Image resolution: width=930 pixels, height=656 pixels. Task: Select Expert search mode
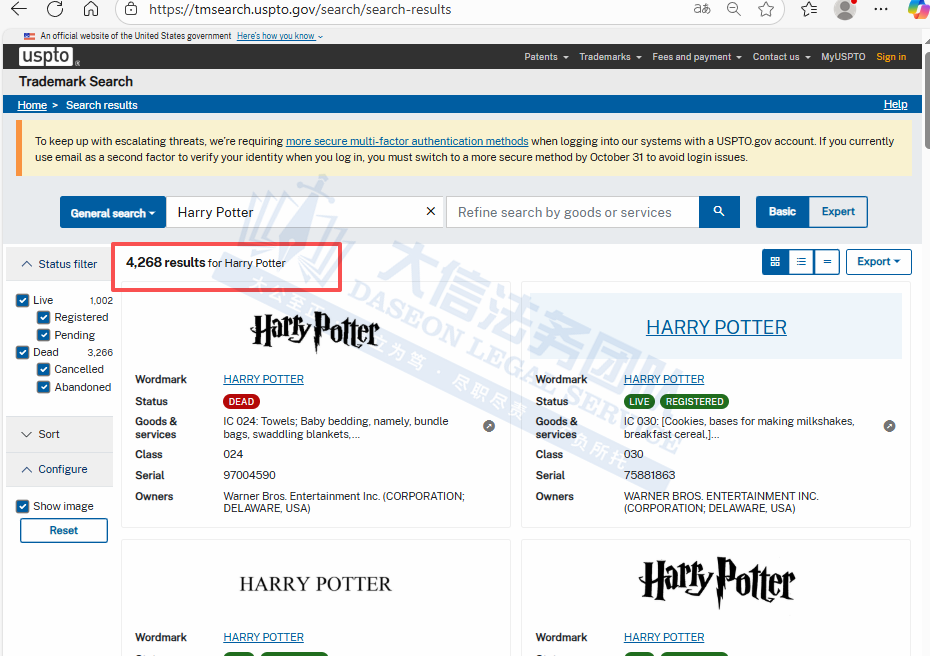pos(838,212)
